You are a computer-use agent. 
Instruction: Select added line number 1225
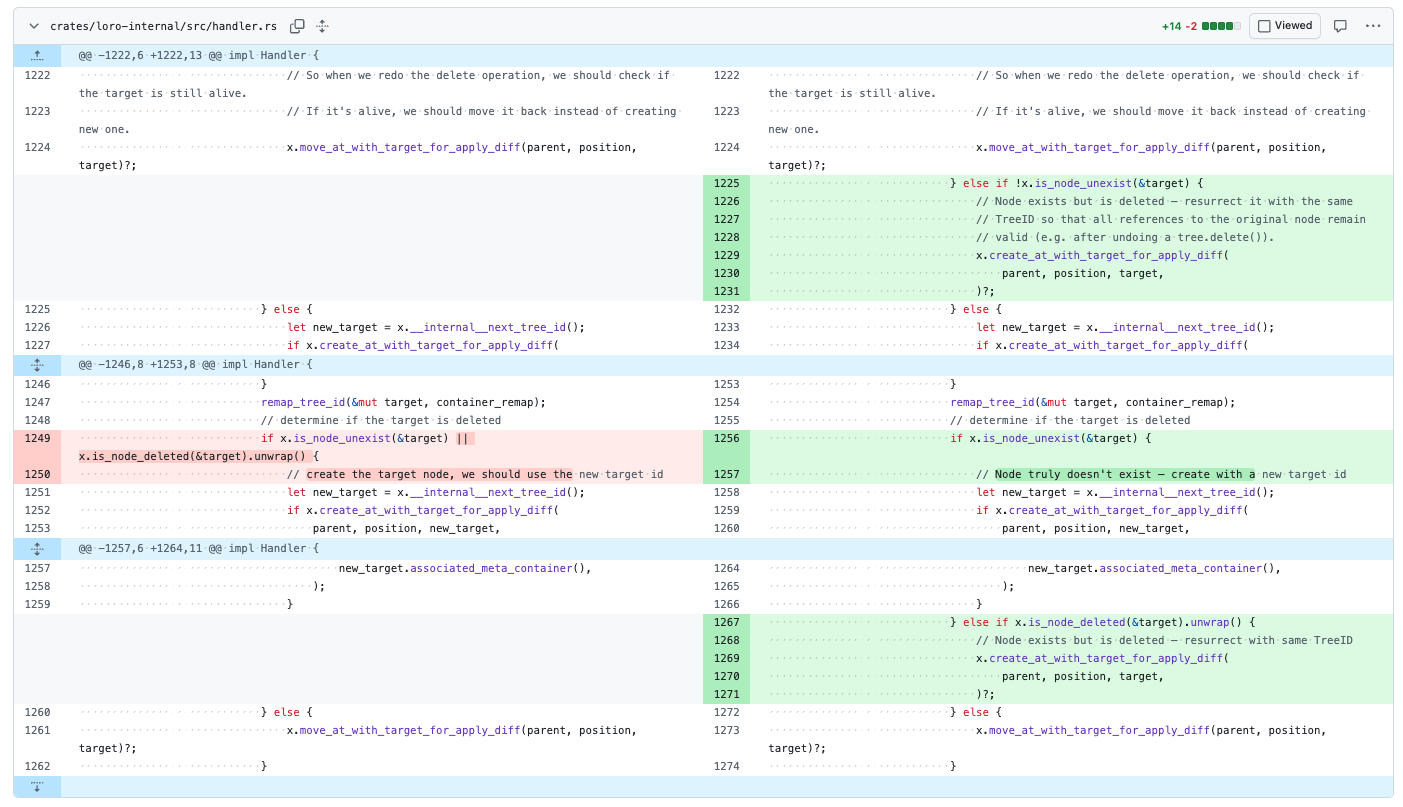(x=726, y=184)
